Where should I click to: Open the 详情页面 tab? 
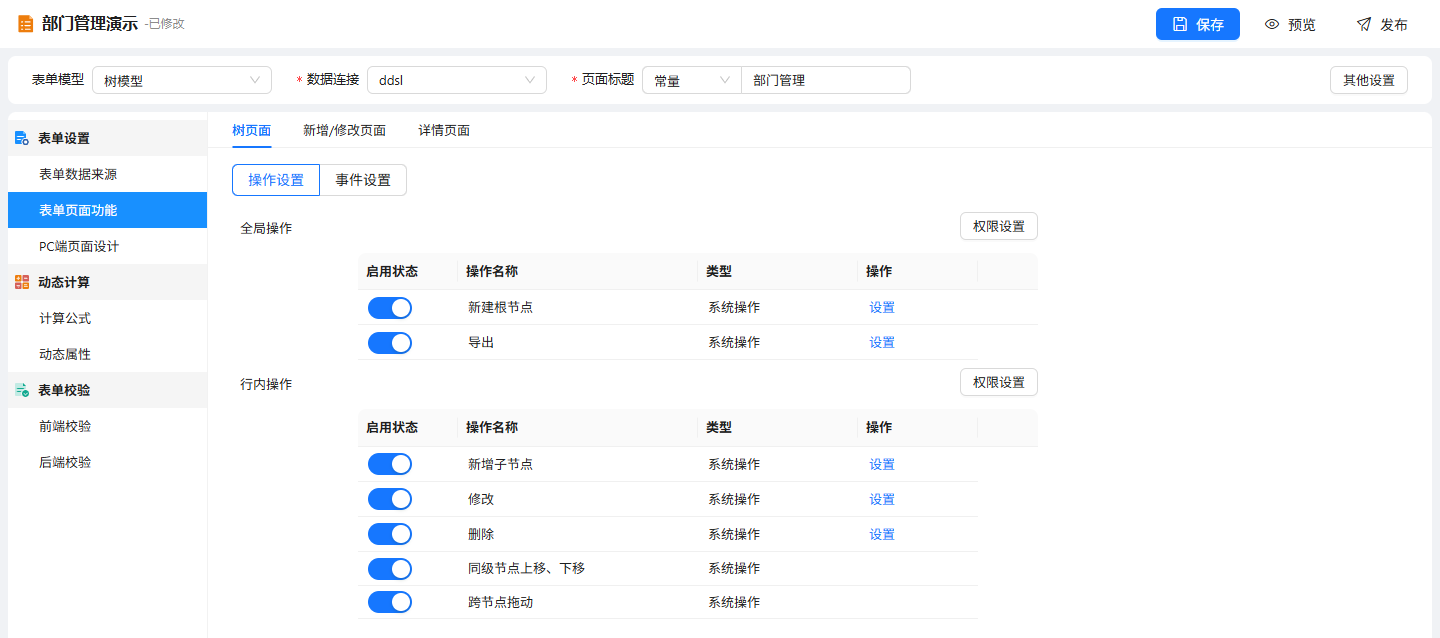click(x=444, y=130)
